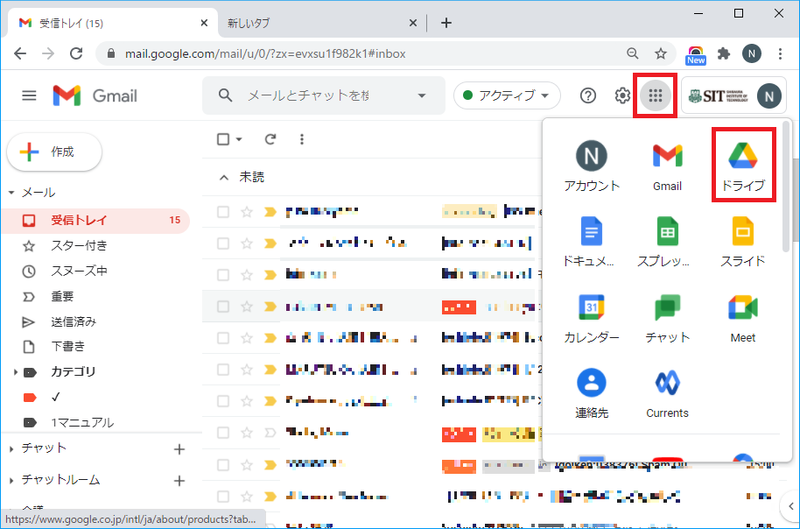Click the search magnifier icon
The height and width of the screenshot is (529, 800).
pyautogui.click(x=225, y=95)
